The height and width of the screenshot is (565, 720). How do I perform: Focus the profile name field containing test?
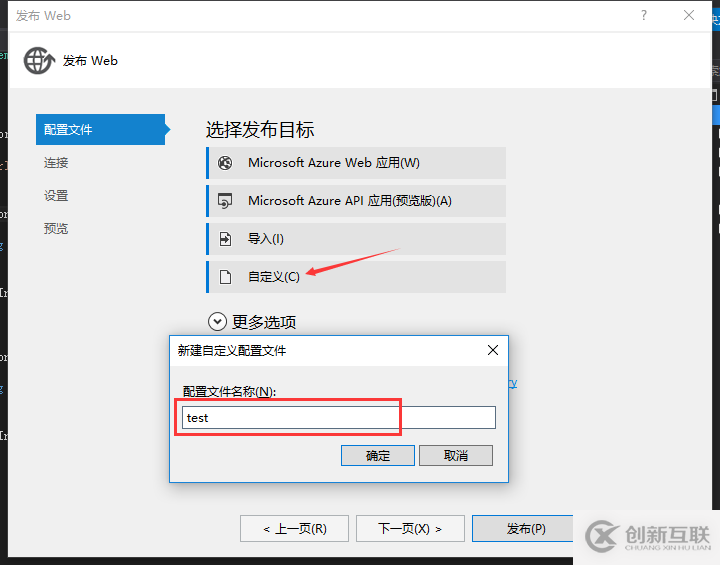(x=339, y=418)
